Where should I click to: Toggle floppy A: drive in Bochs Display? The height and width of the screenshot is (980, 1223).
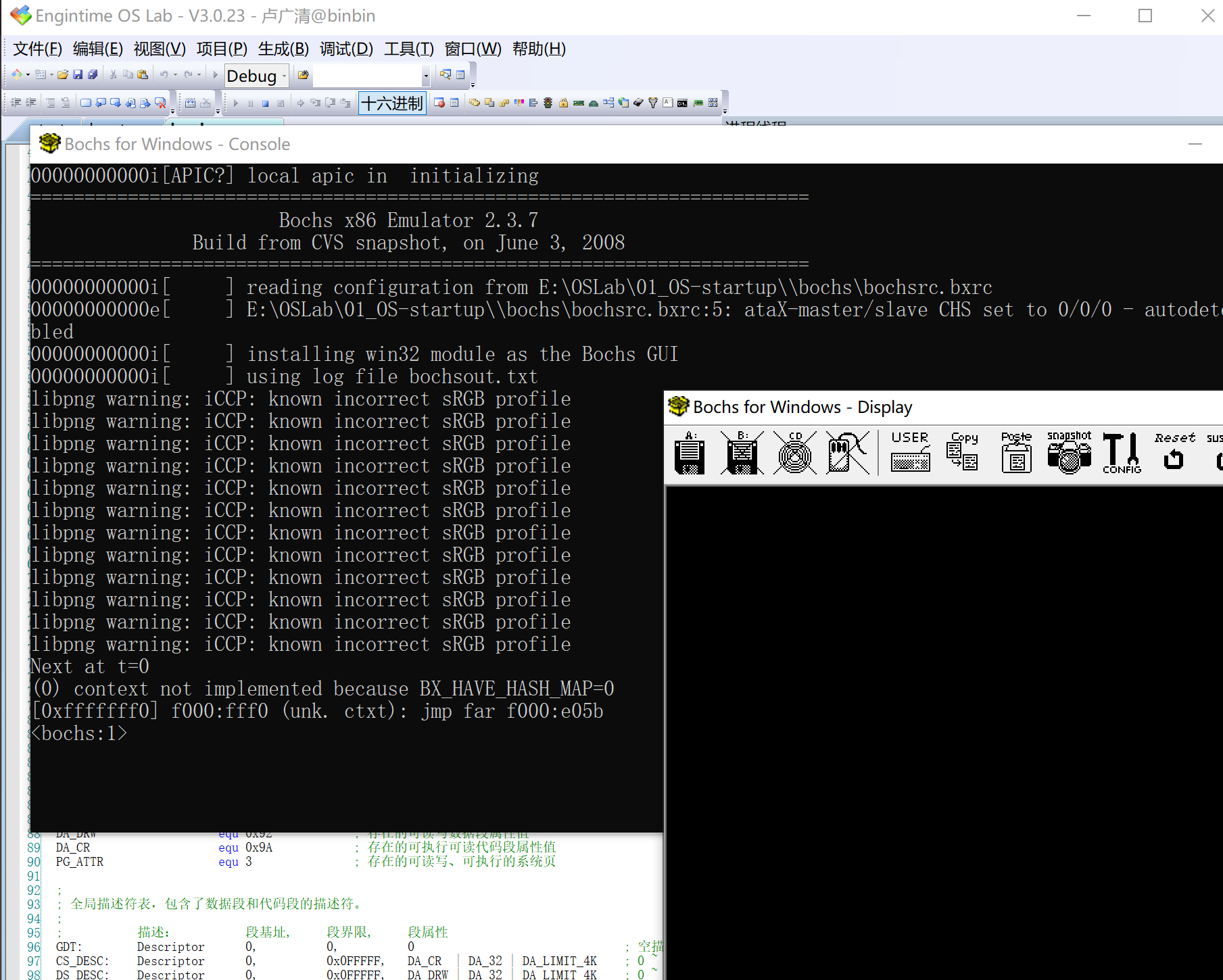(x=689, y=453)
